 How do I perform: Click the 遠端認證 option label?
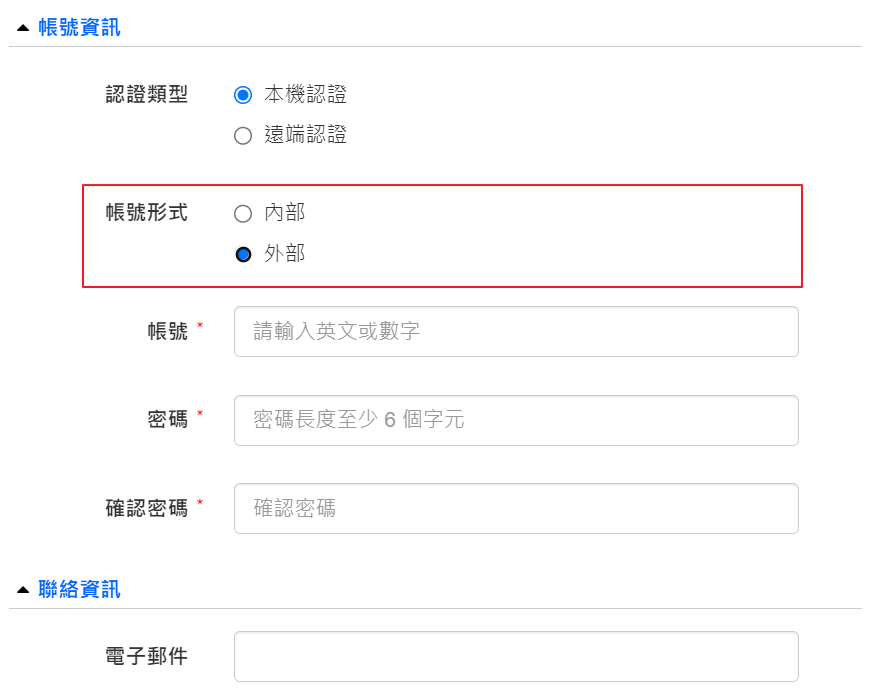click(305, 135)
